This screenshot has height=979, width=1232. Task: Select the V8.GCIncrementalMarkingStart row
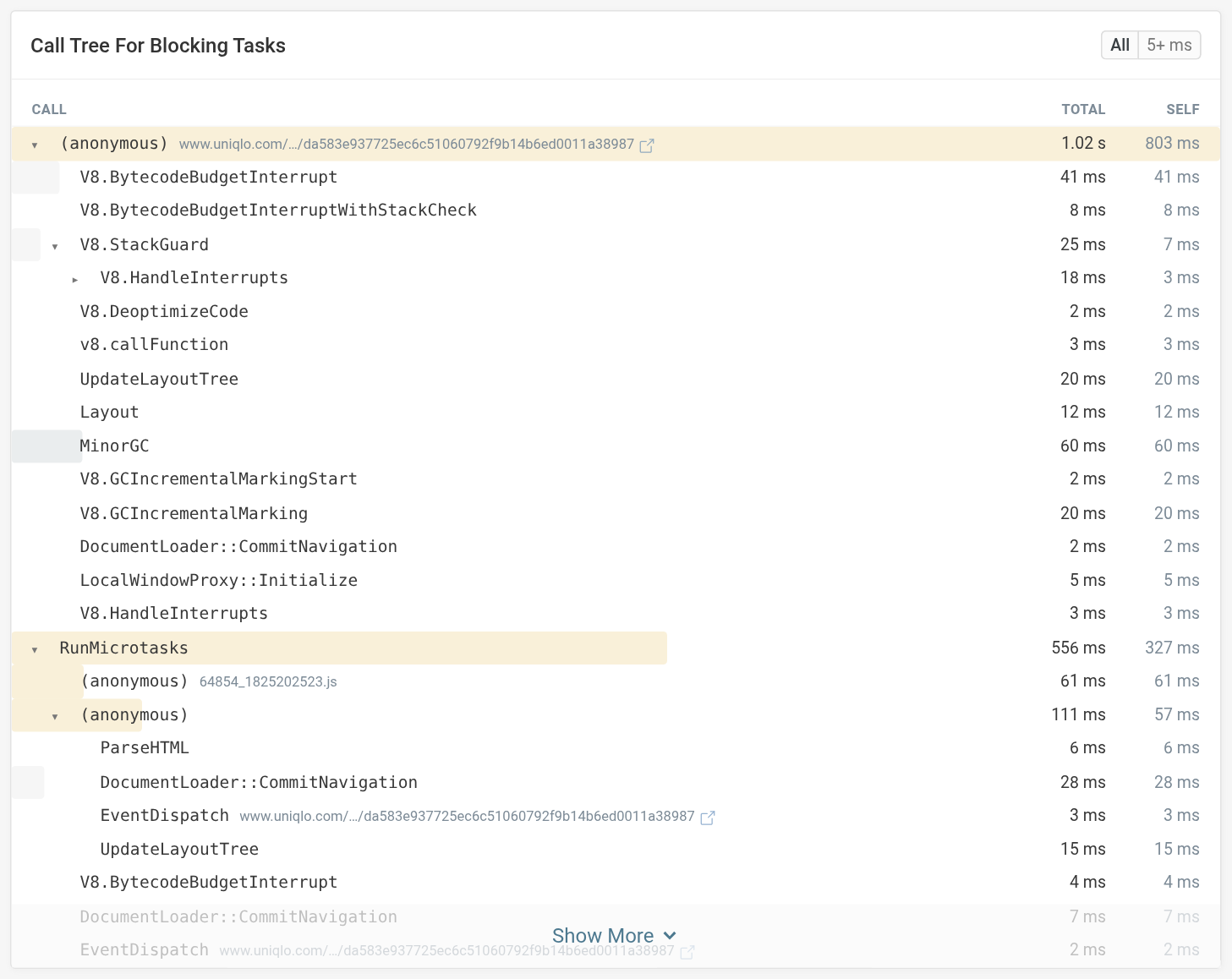coord(616,479)
